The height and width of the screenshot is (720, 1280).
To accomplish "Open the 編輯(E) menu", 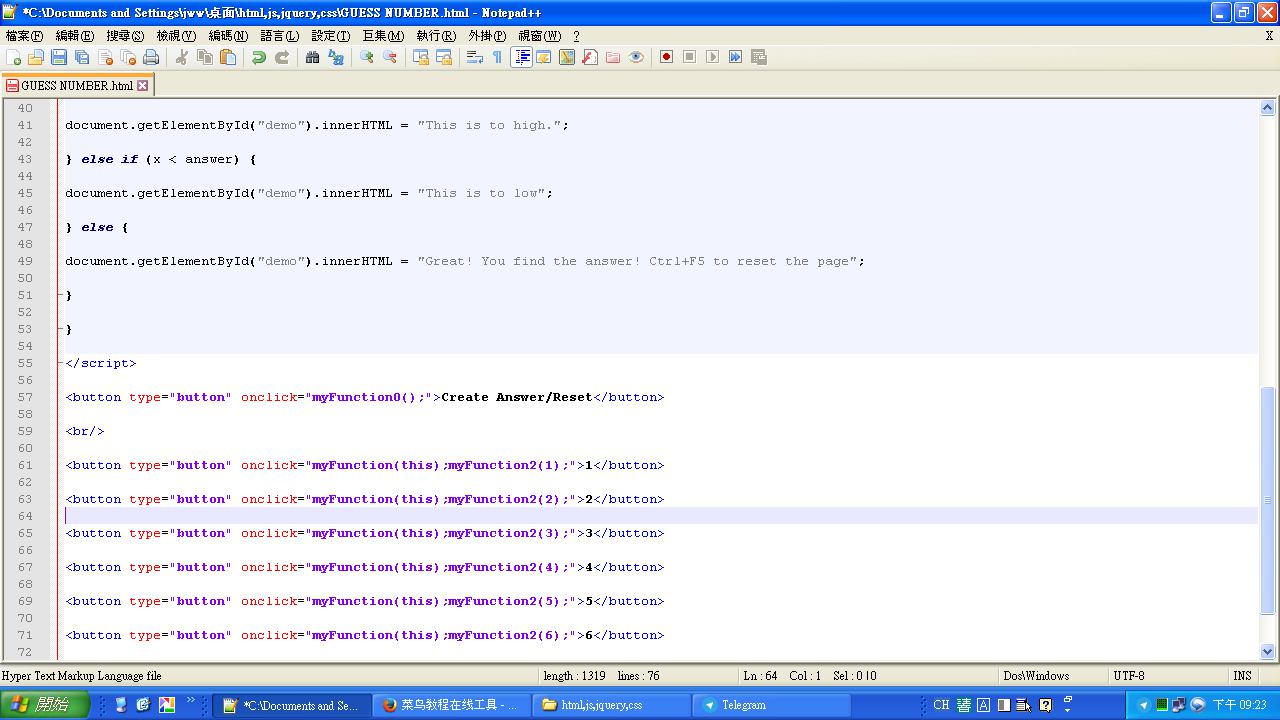I will (x=75, y=36).
